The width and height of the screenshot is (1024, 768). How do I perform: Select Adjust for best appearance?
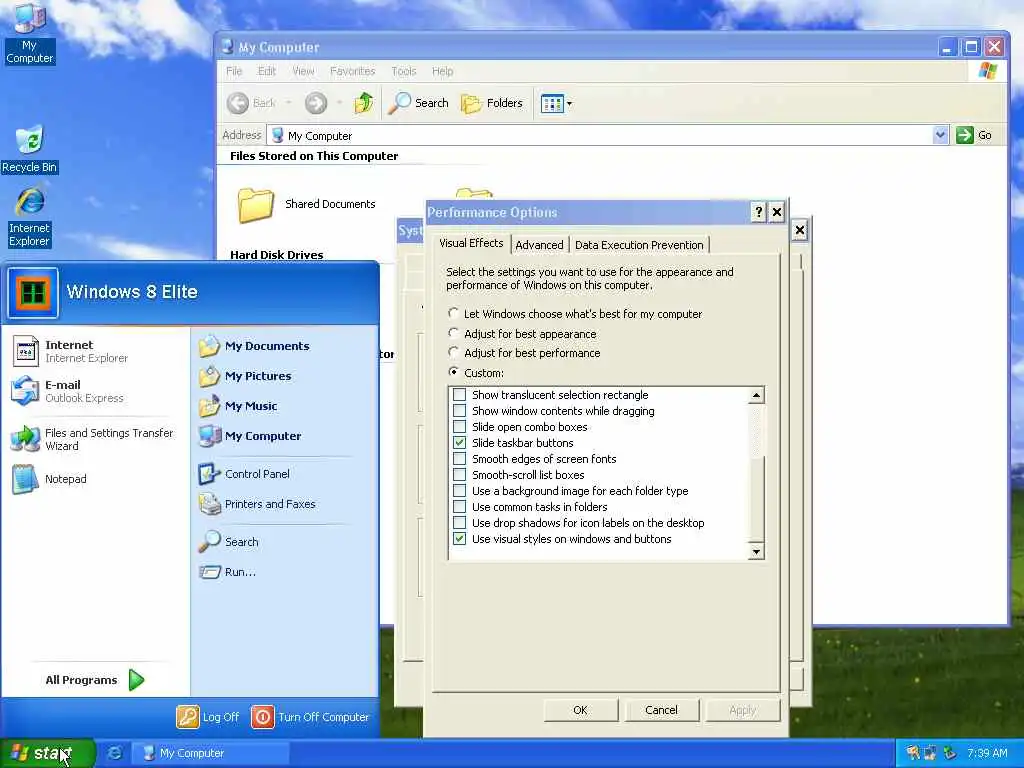pos(453,333)
